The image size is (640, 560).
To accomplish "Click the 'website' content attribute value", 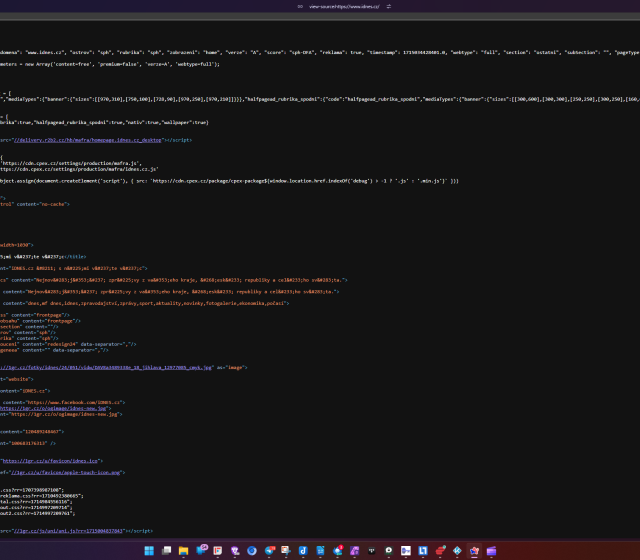I will click(23, 380).
